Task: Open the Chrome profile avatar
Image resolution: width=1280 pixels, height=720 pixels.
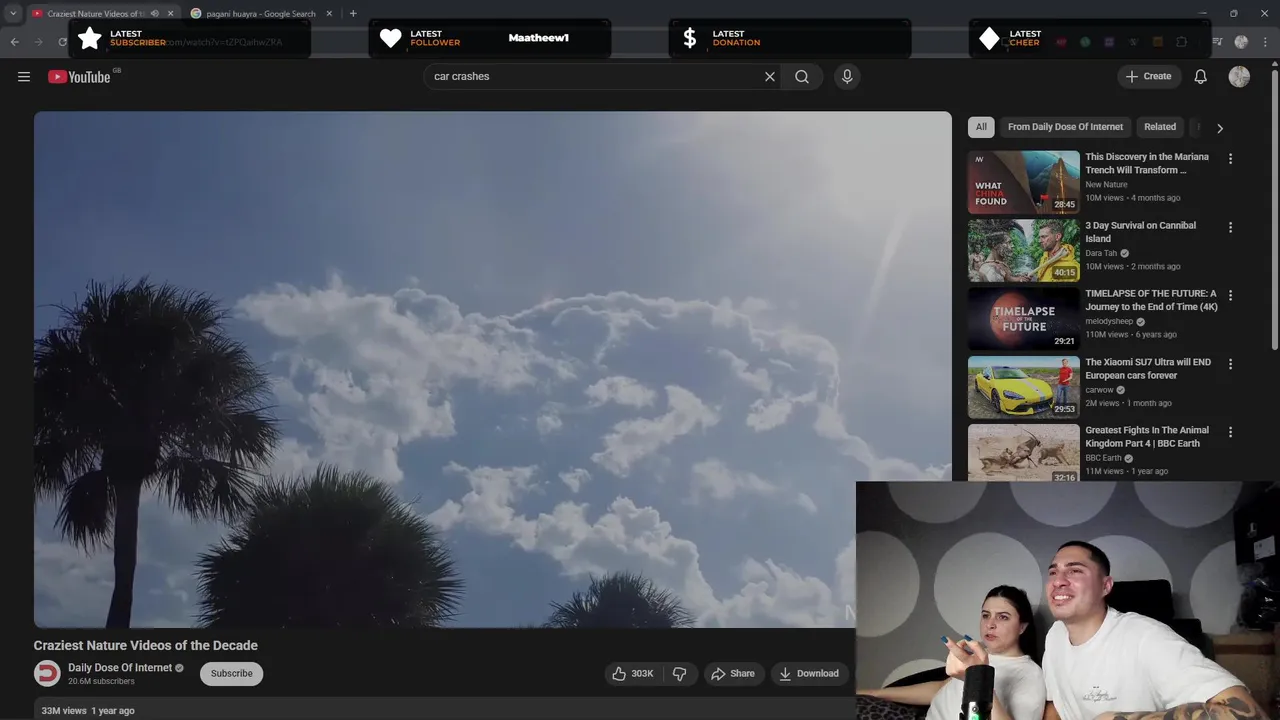Action: tap(1241, 42)
